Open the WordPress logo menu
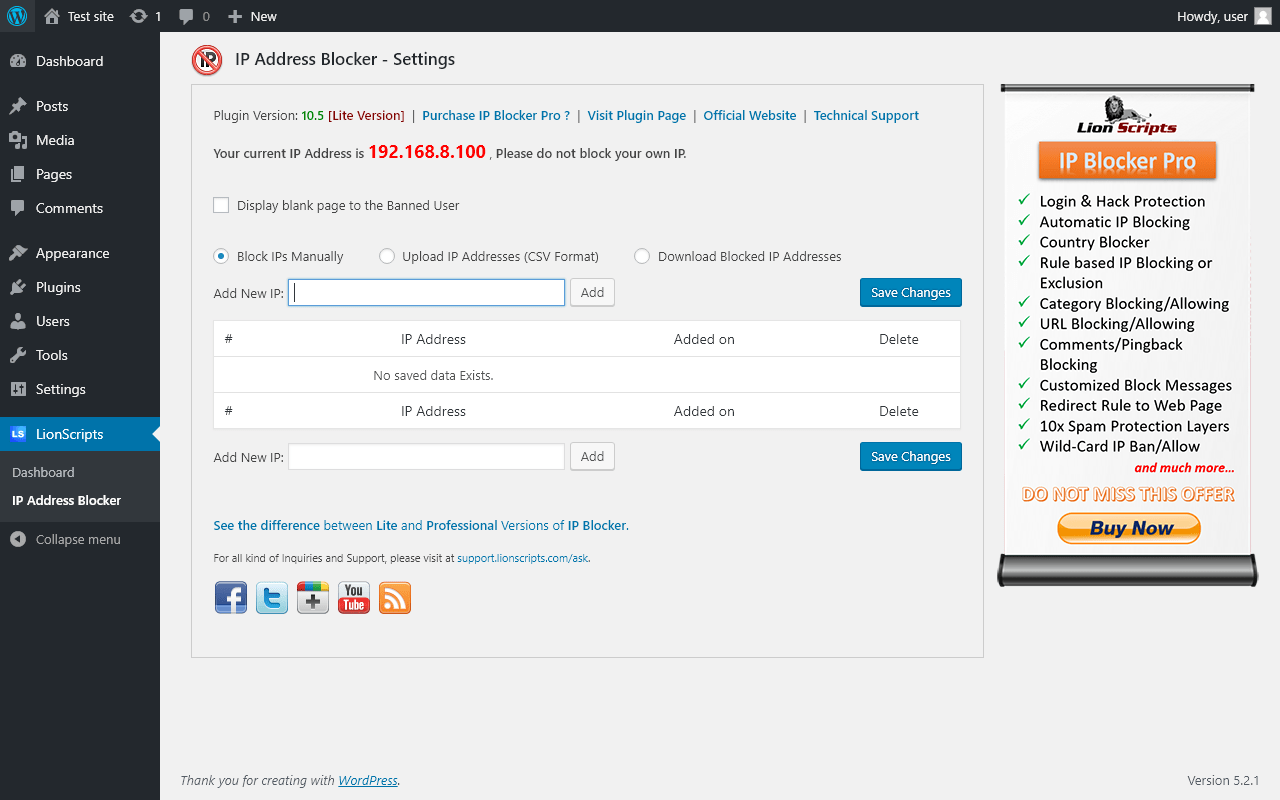 [x=17, y=16]
